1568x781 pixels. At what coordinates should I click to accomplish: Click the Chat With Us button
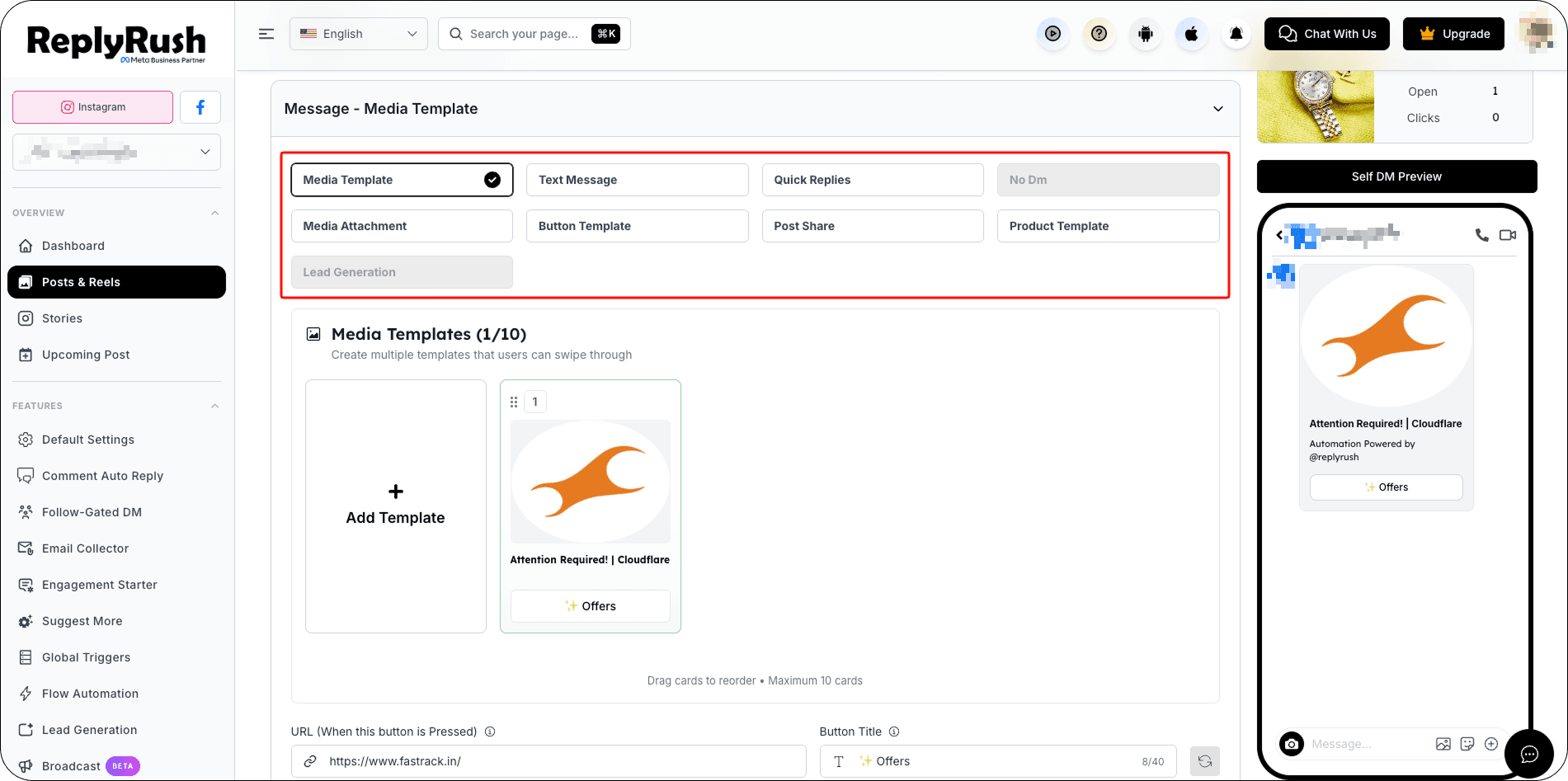click(x=1327, y=34)
